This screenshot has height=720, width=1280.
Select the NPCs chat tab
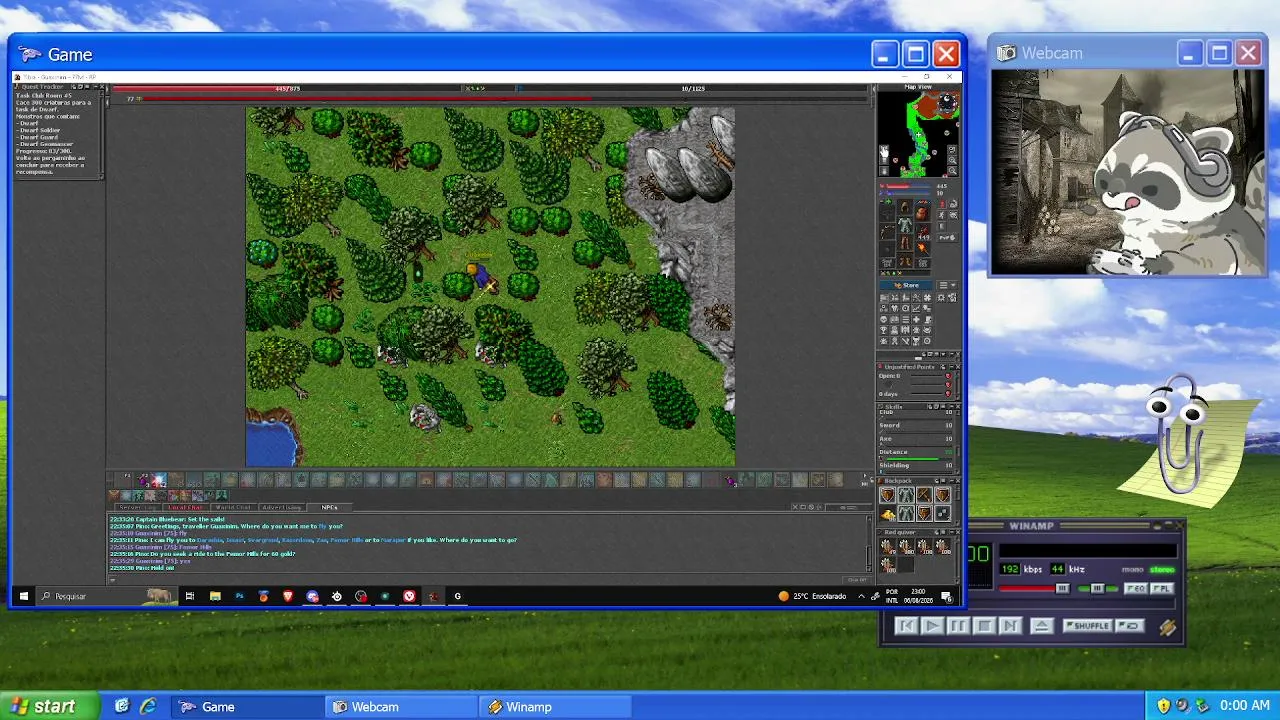pos(329,507)
